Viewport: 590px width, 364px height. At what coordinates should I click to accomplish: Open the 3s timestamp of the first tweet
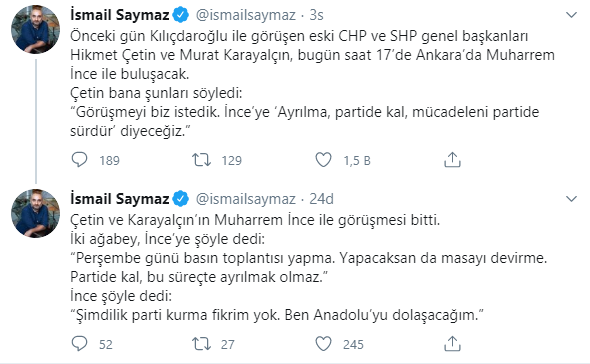(x=316, y=15)
